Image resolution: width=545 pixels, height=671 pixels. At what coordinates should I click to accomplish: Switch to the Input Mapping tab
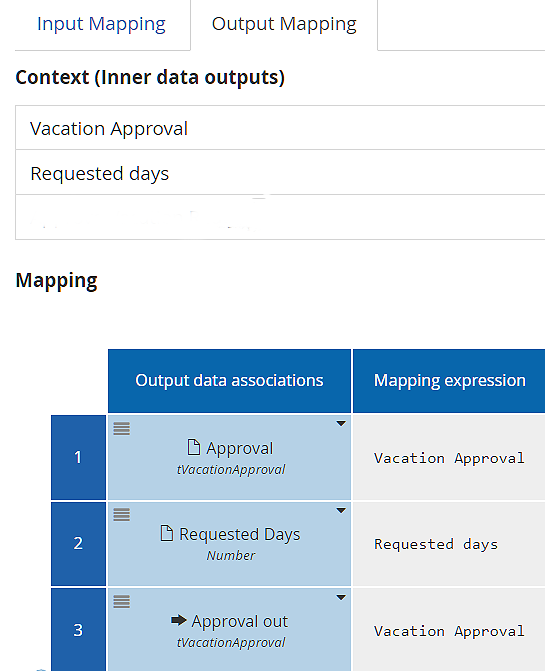tap(101, 24)
